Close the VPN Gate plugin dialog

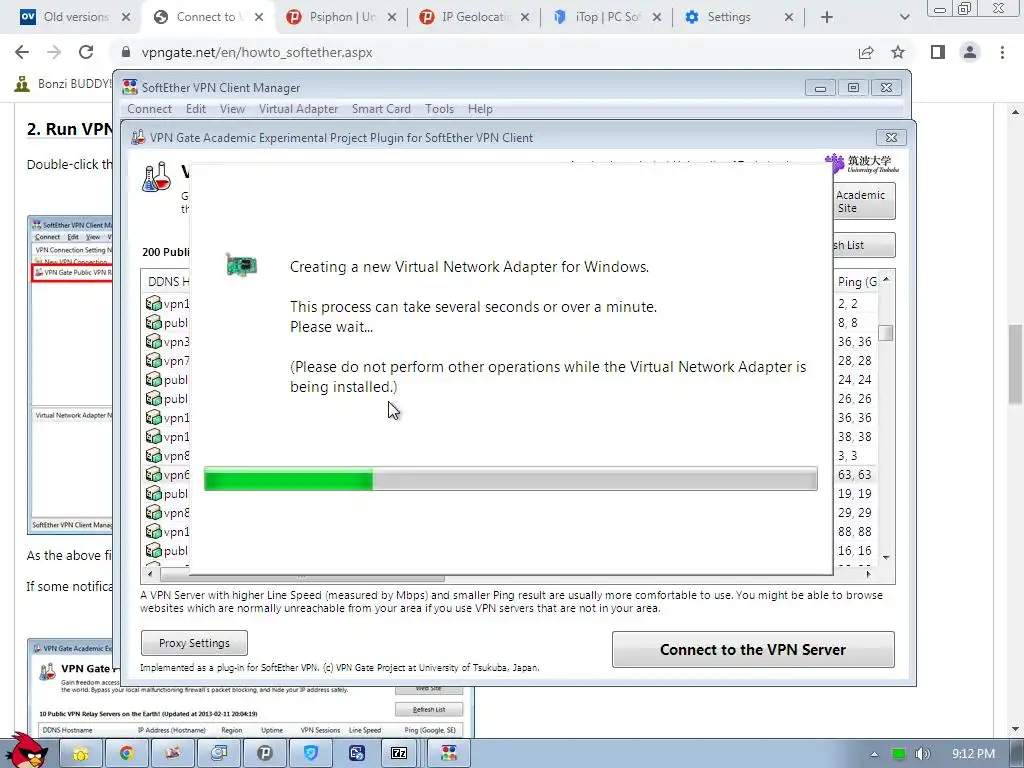(891, 137)
